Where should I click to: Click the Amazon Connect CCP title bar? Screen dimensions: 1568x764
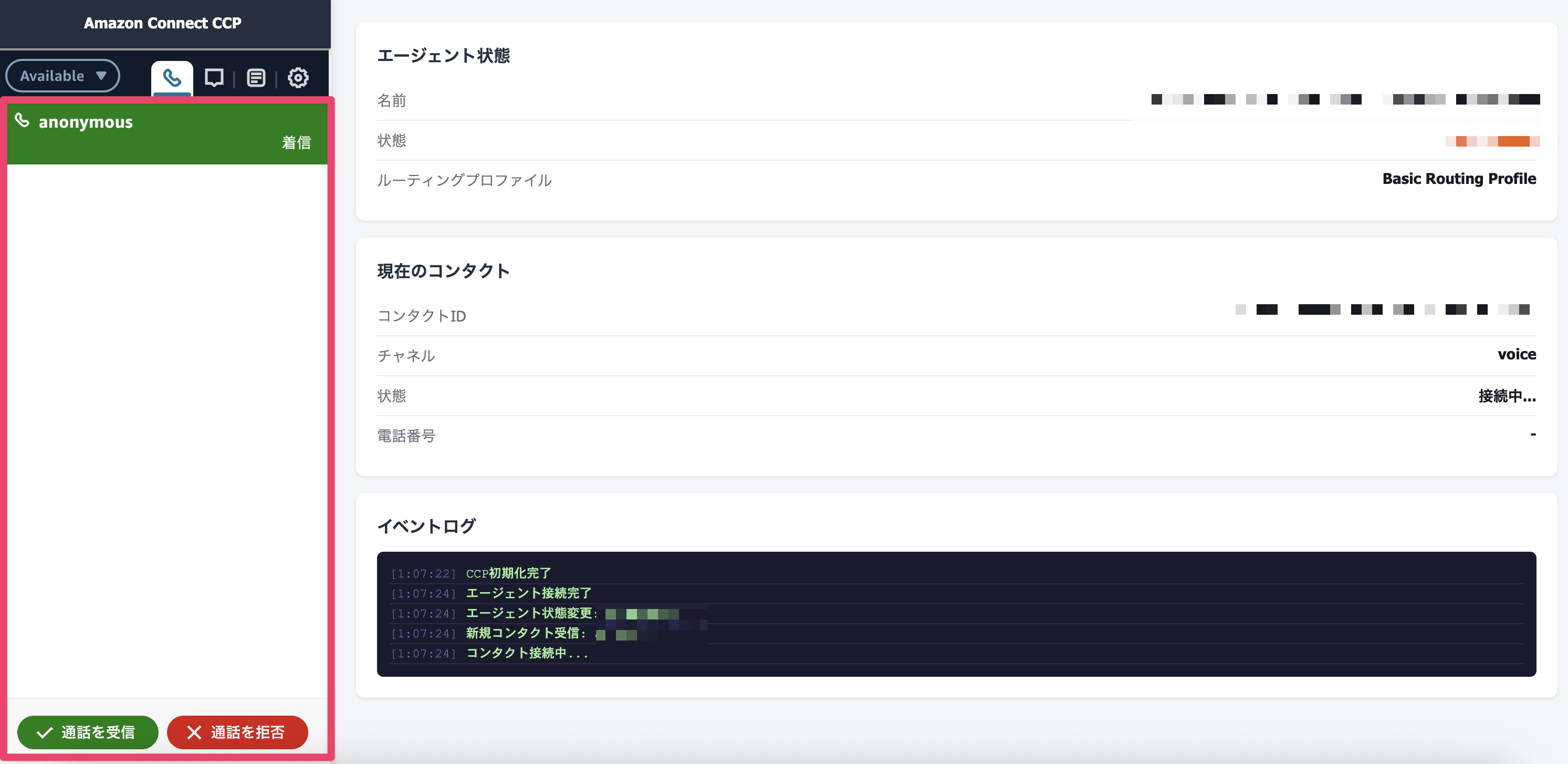(162, 23)
